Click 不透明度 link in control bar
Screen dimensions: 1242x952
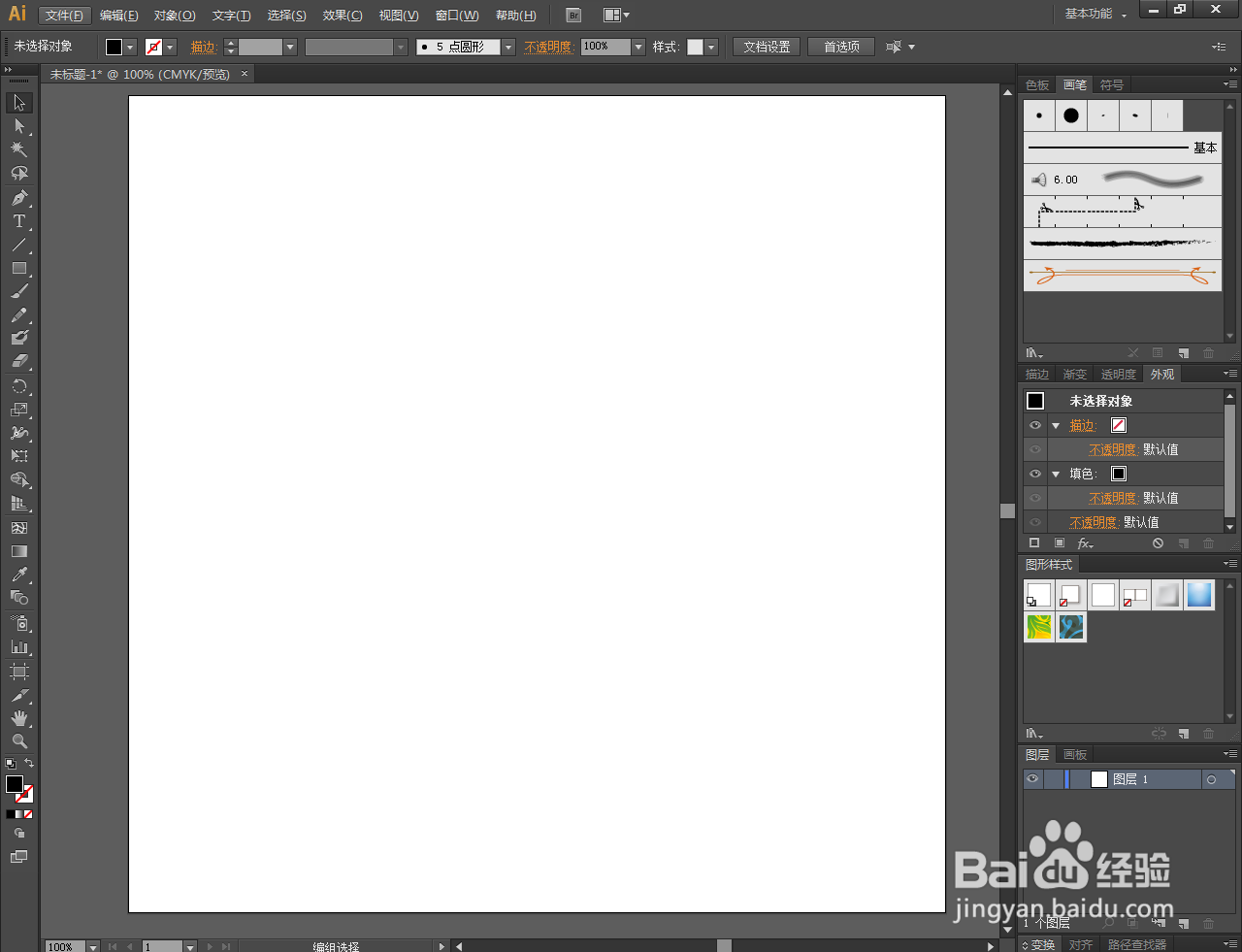[x=547, y=47]
